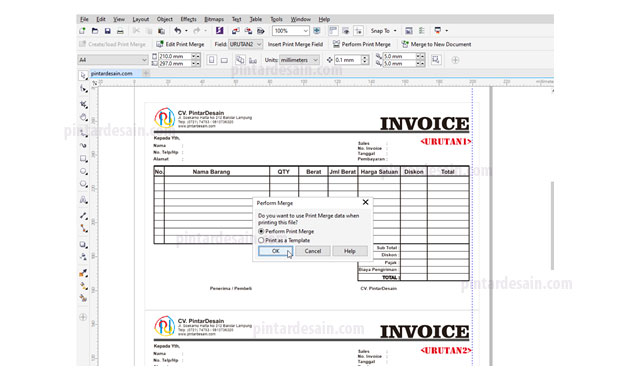The height and width of the screenshot is (380, 630).
Task: Expand the Undo history dropdown arrow
Action: 186,31
